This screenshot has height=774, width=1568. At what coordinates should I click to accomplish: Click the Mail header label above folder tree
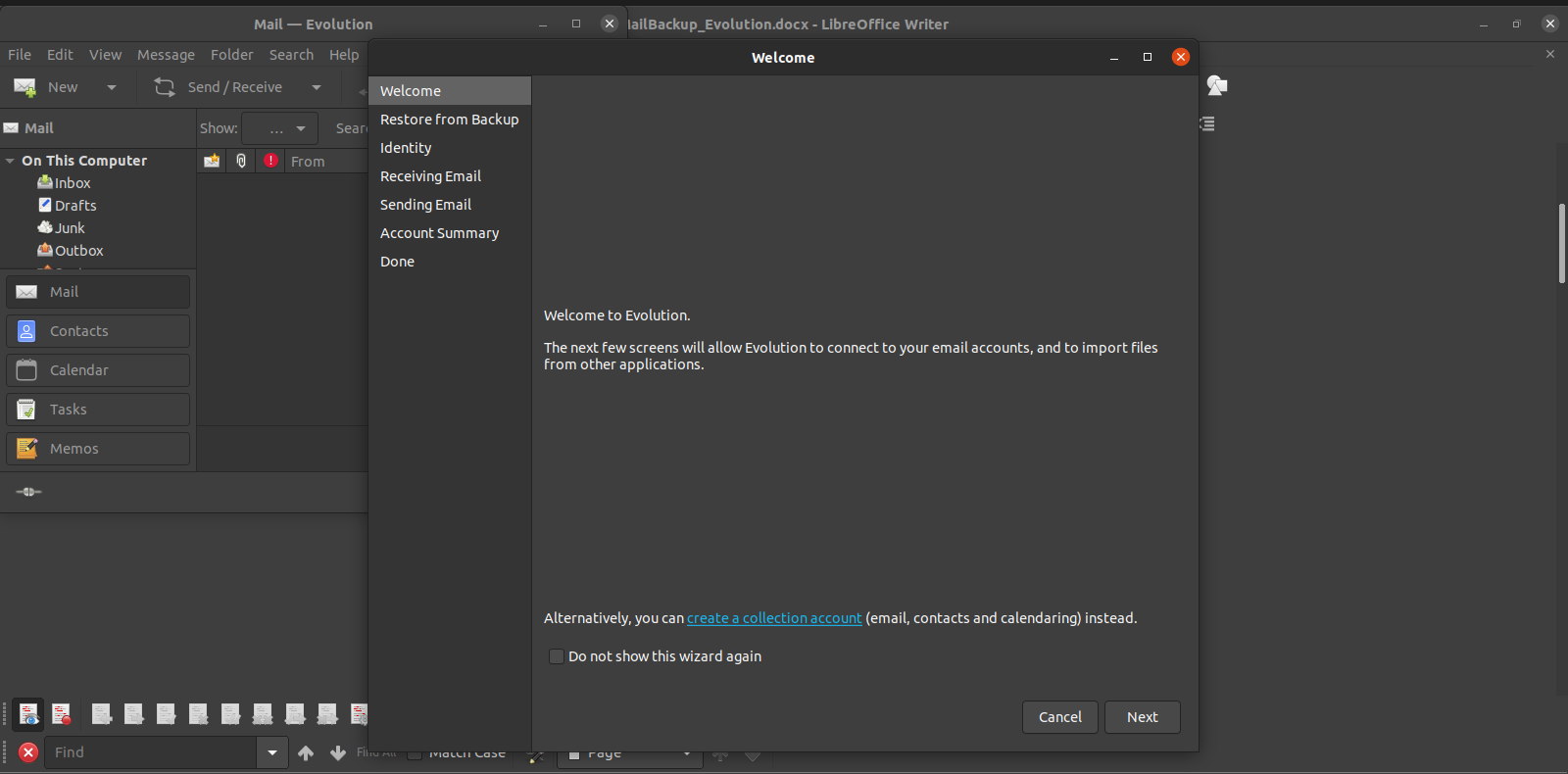click(x=39, y=128)
